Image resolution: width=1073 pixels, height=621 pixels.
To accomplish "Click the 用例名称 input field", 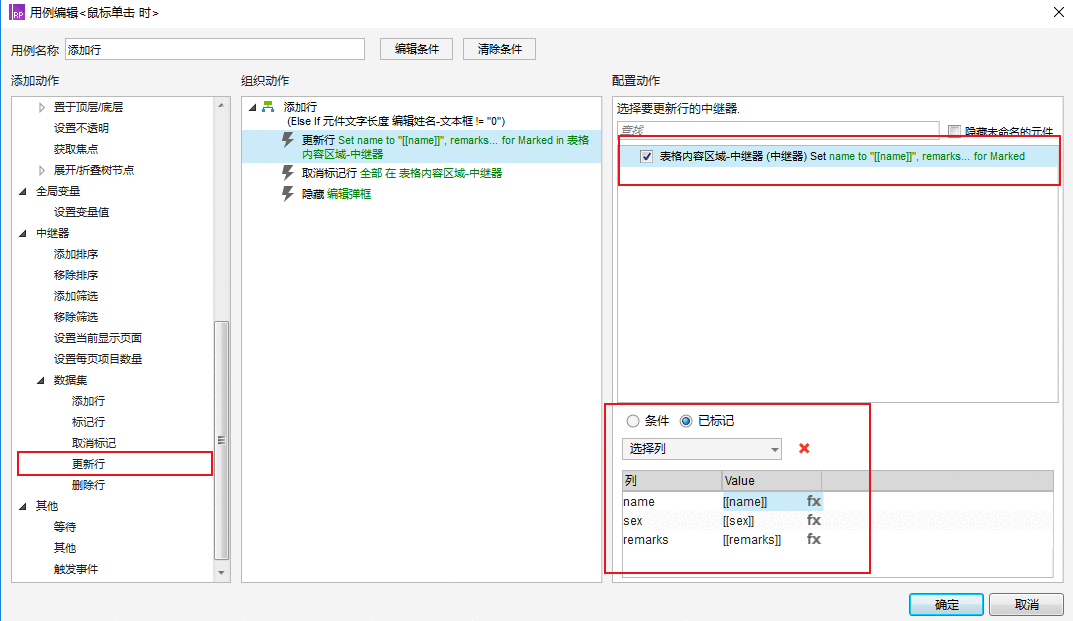I will click(x=215, y=49).
